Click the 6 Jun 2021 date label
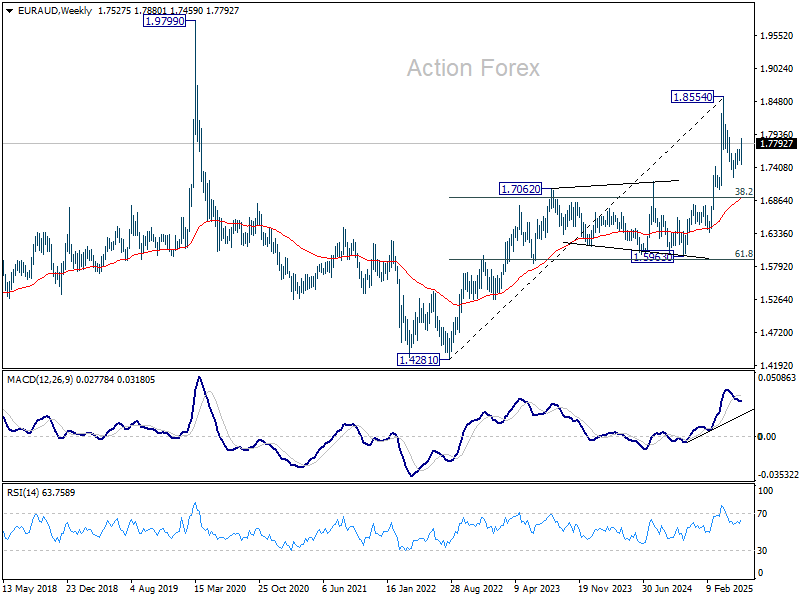 (x=345, y=588)
